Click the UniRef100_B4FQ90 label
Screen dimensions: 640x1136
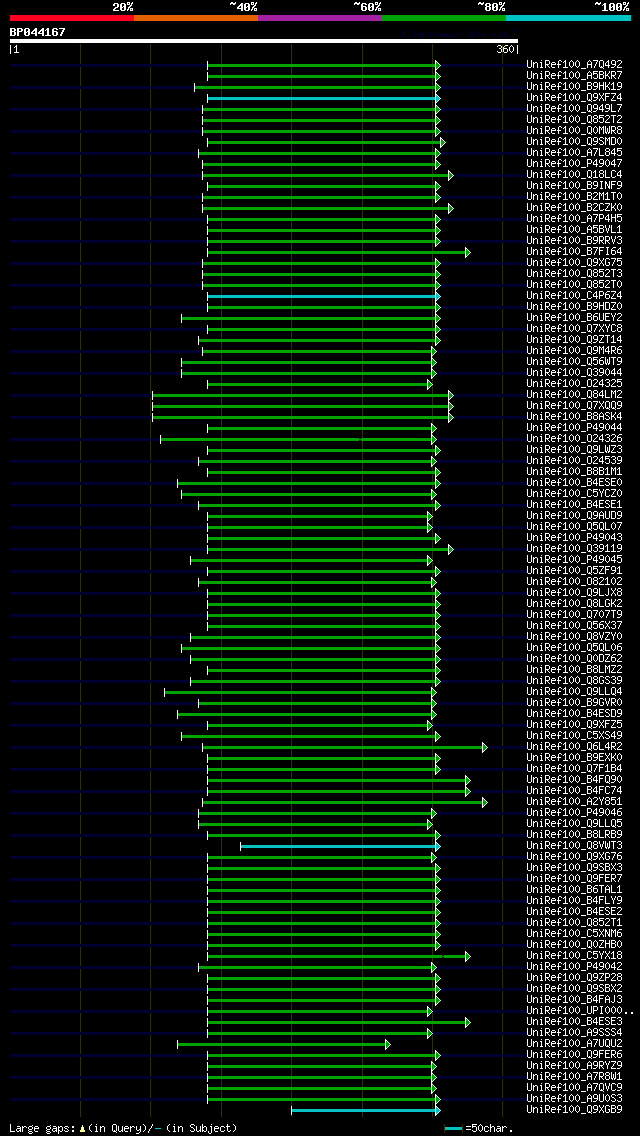574,780
